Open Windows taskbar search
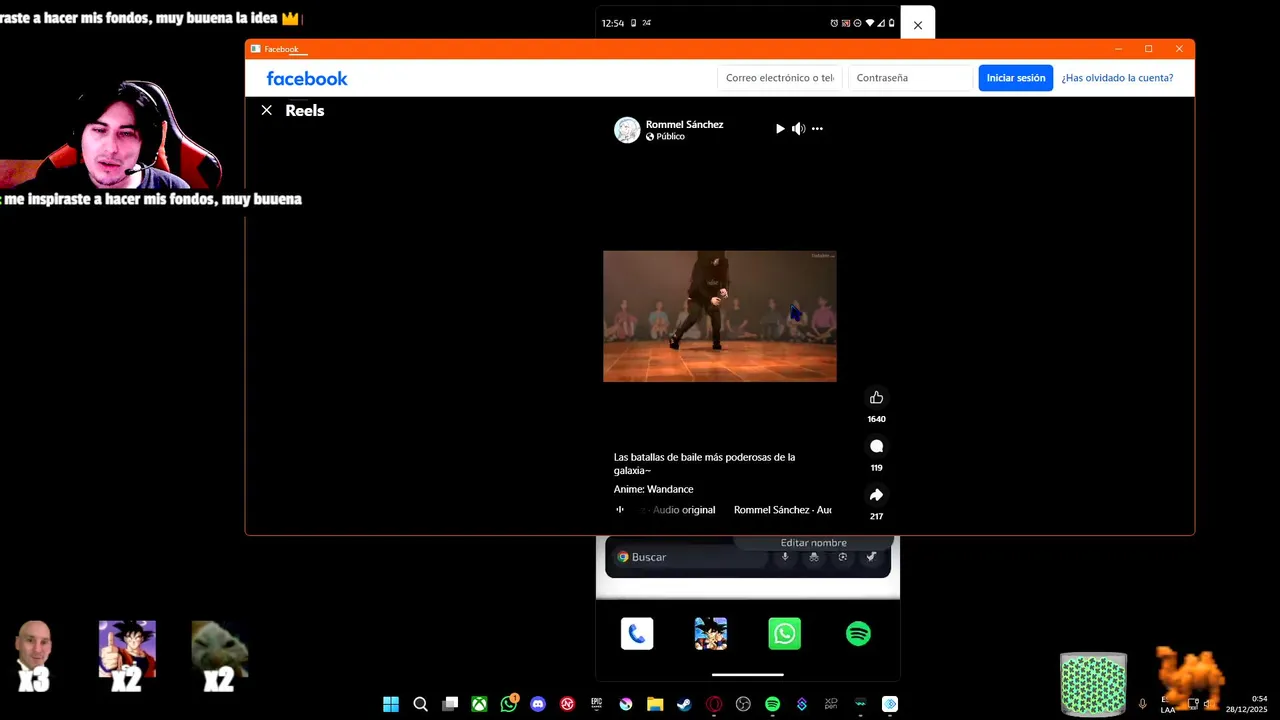This screenshot has height=720, width=1280. pyautogui.click(x=421, y=704)
